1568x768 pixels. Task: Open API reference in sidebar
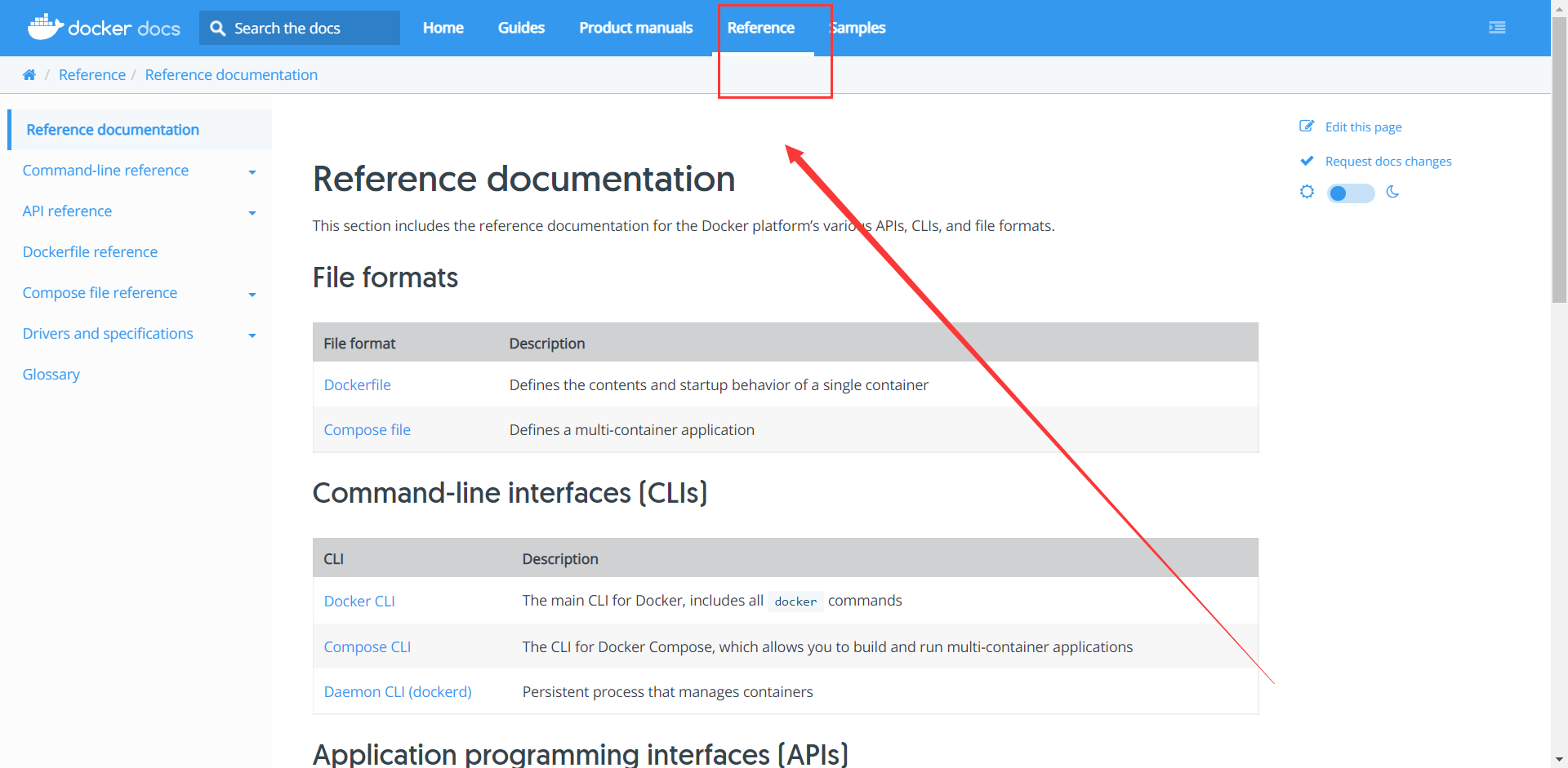click(x=67, y=211)
